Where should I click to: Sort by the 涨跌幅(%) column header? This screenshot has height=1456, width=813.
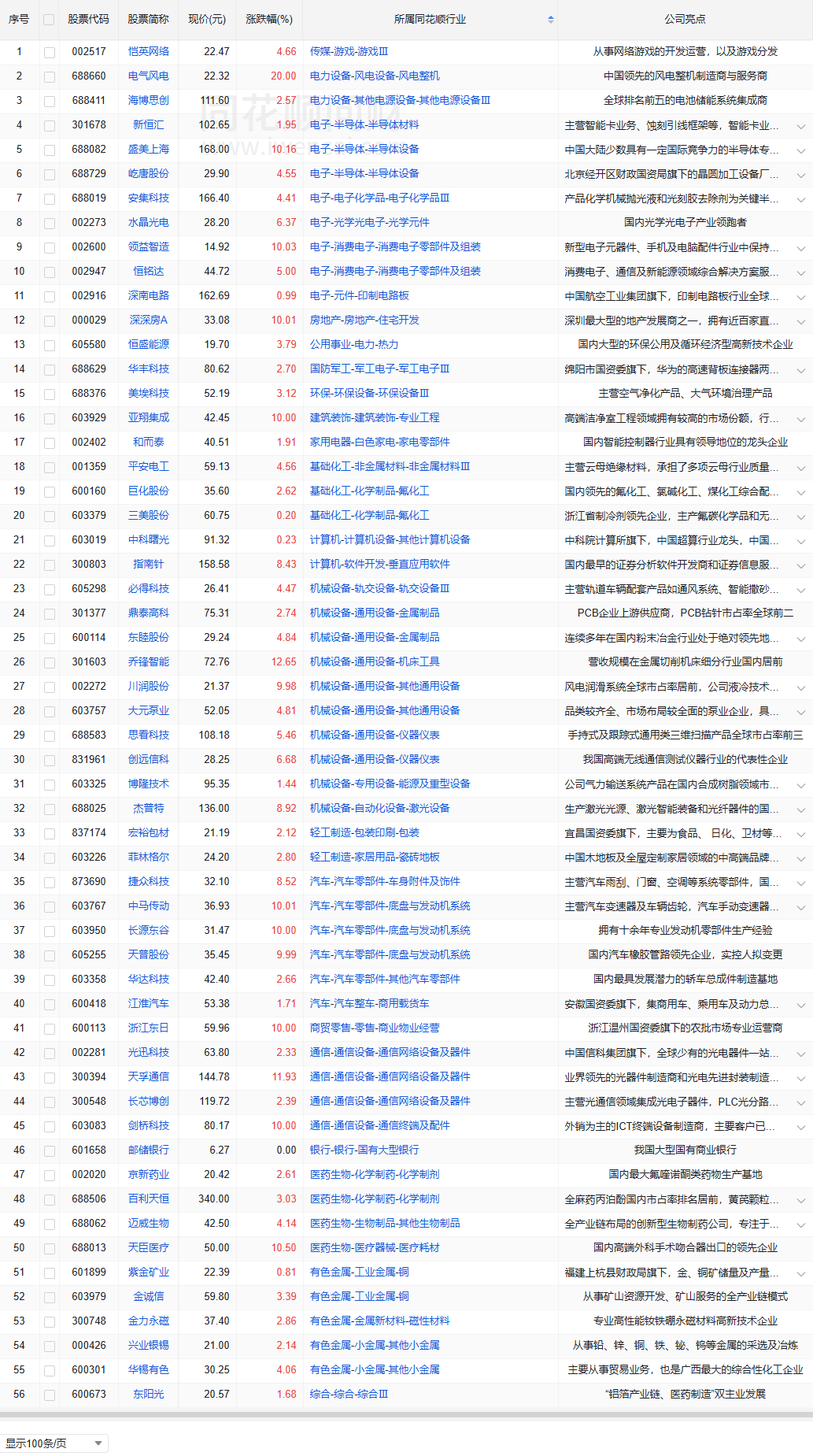click(x=269, y=20)
